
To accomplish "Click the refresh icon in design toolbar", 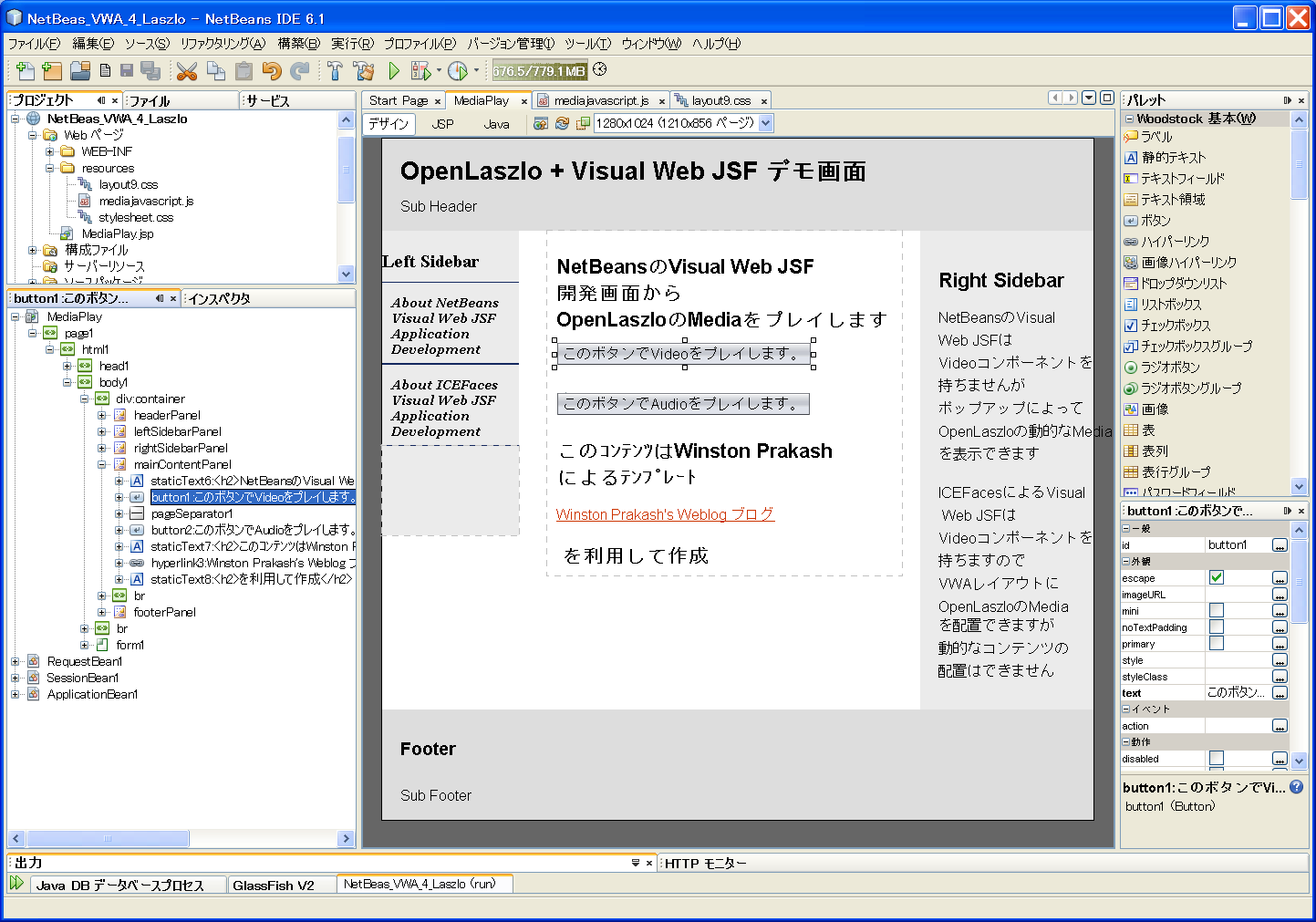I will click(x=562, y=123).
